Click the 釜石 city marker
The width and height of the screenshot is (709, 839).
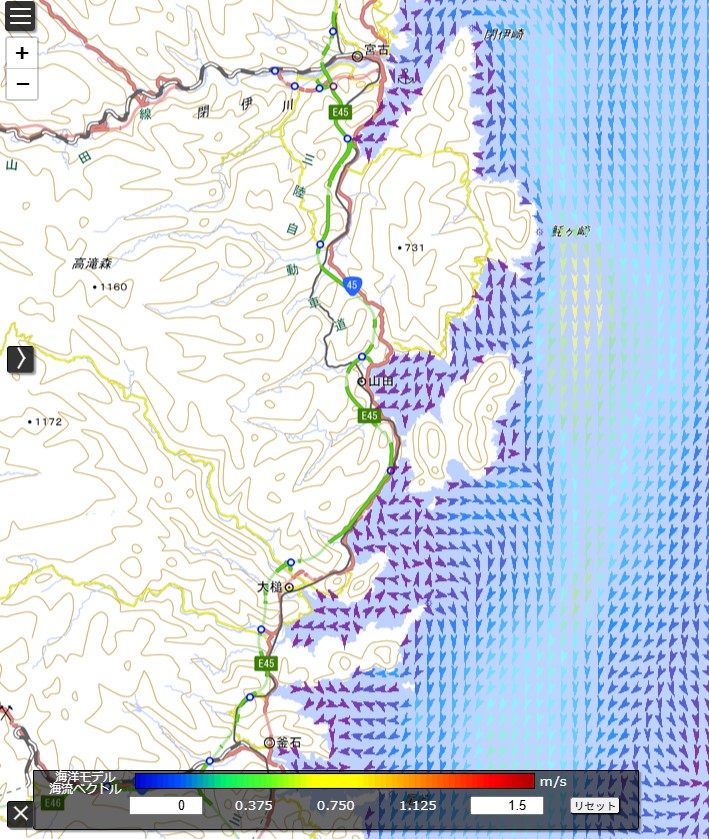[x=269, y=743]
